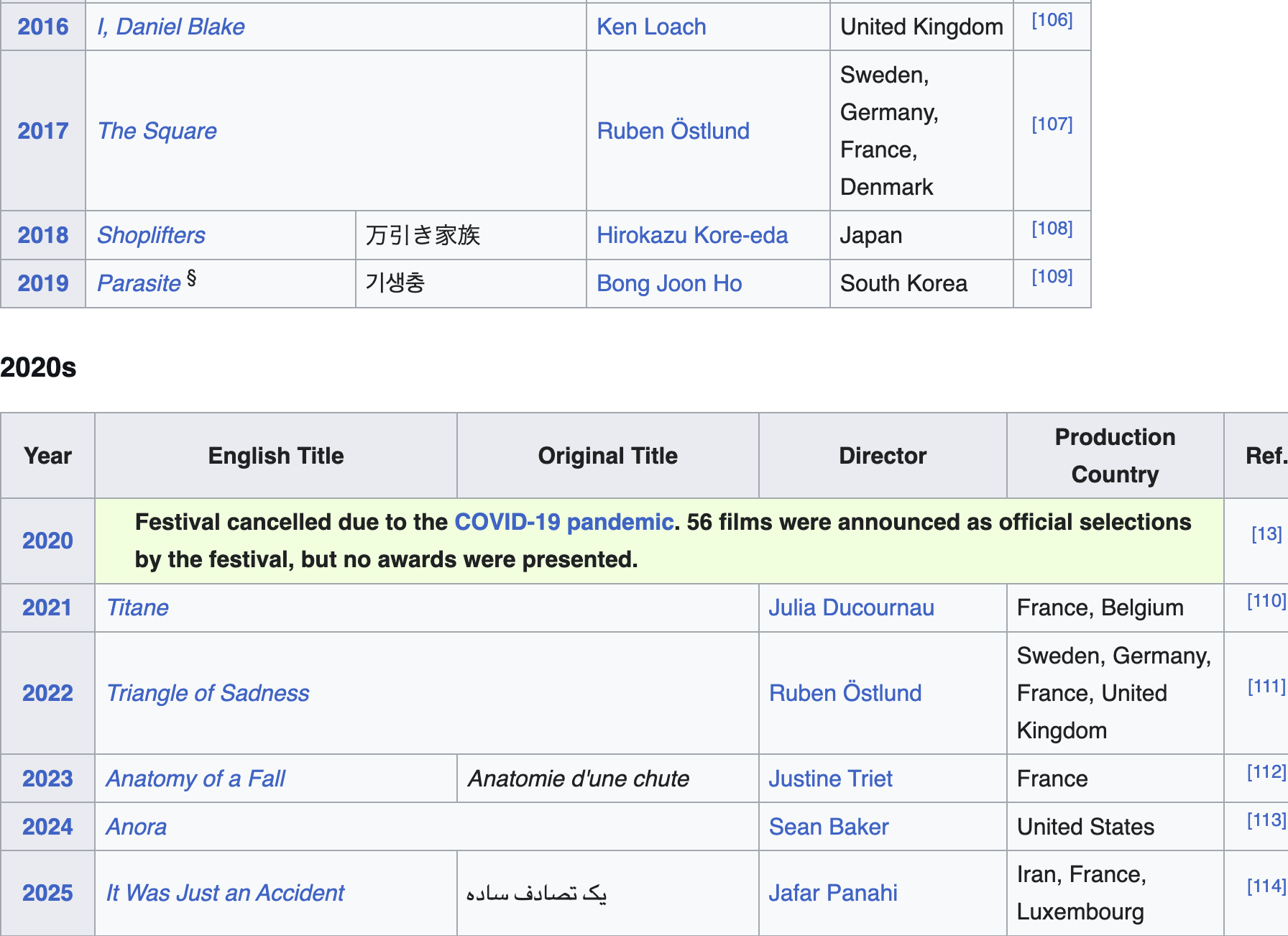Image resolution: width=1288 pixels, height=936 pixels.
Task: Open the film page for I, Daniel Blake
Action: click(171, 27)
